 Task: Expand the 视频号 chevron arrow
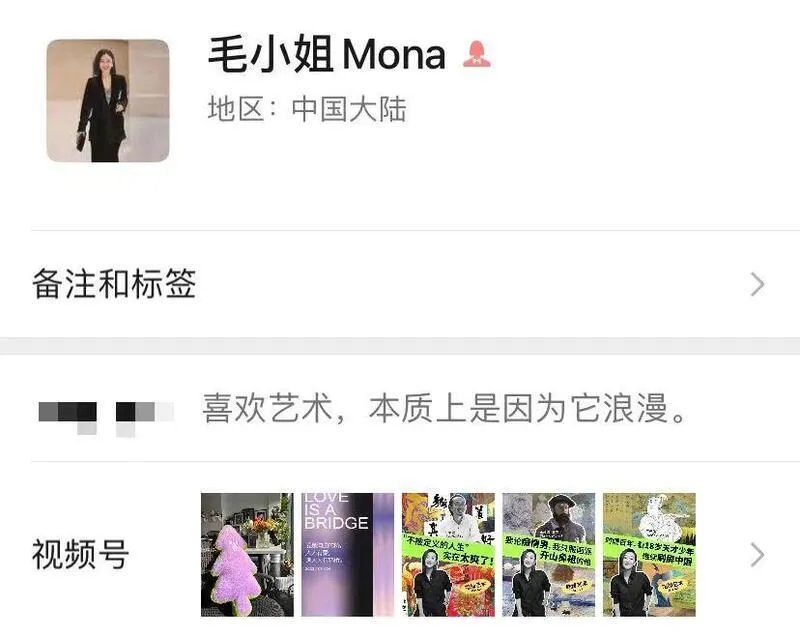pyautogui.click(x=758, y=555)
